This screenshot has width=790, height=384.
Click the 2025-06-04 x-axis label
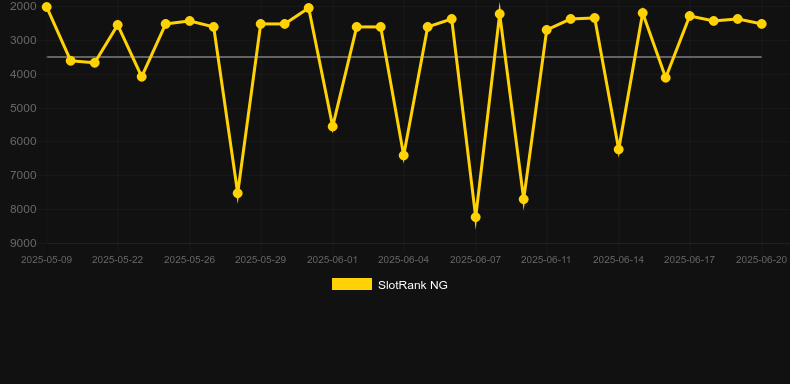pos(404,260)
